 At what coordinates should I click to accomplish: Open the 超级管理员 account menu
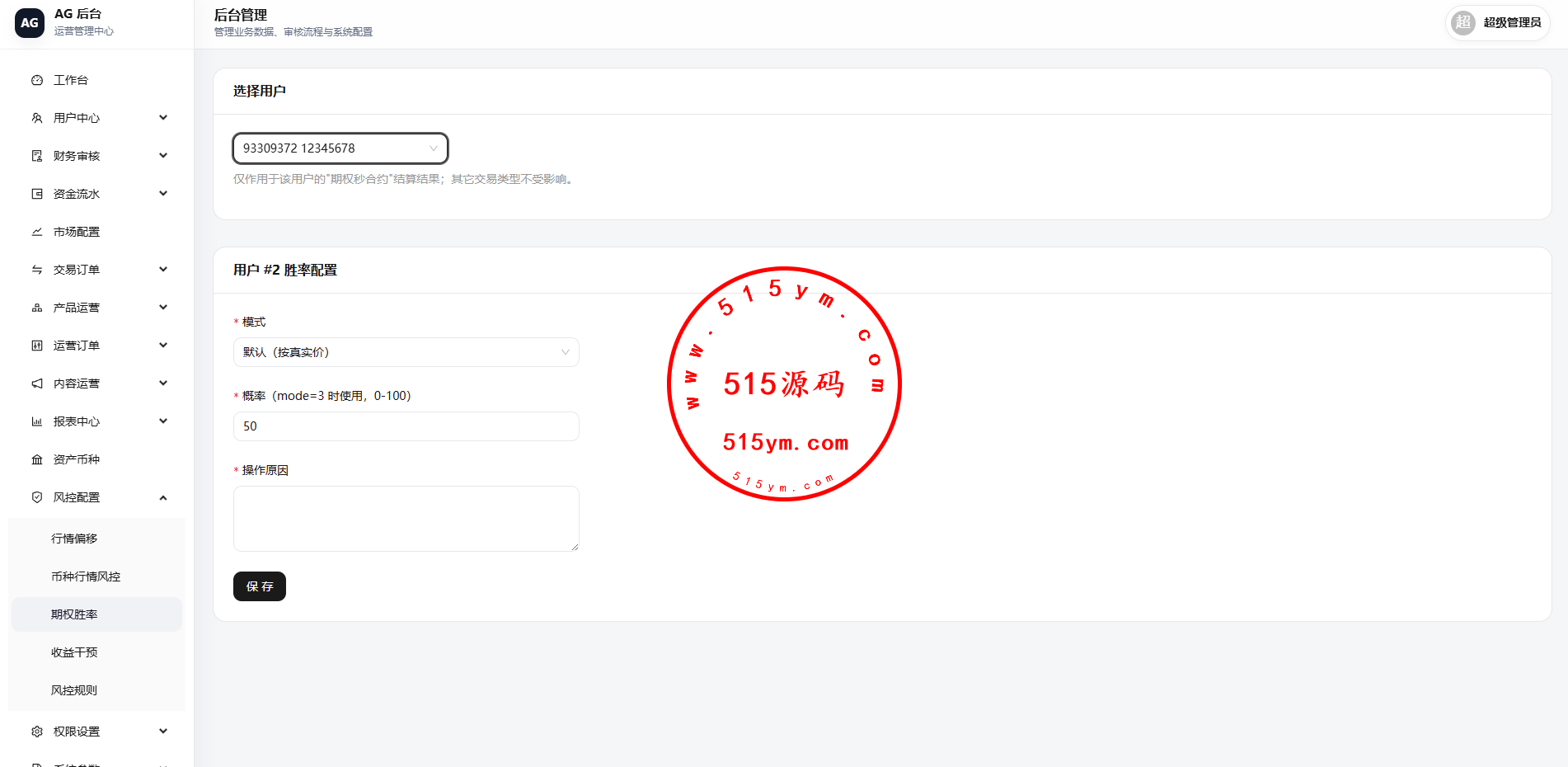(x=1497, y=22)
